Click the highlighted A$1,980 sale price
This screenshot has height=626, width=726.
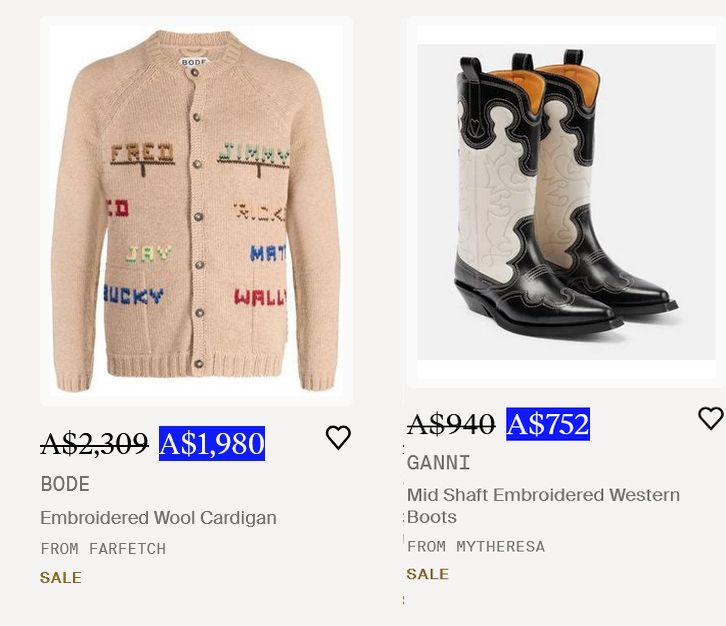[212, 443]
